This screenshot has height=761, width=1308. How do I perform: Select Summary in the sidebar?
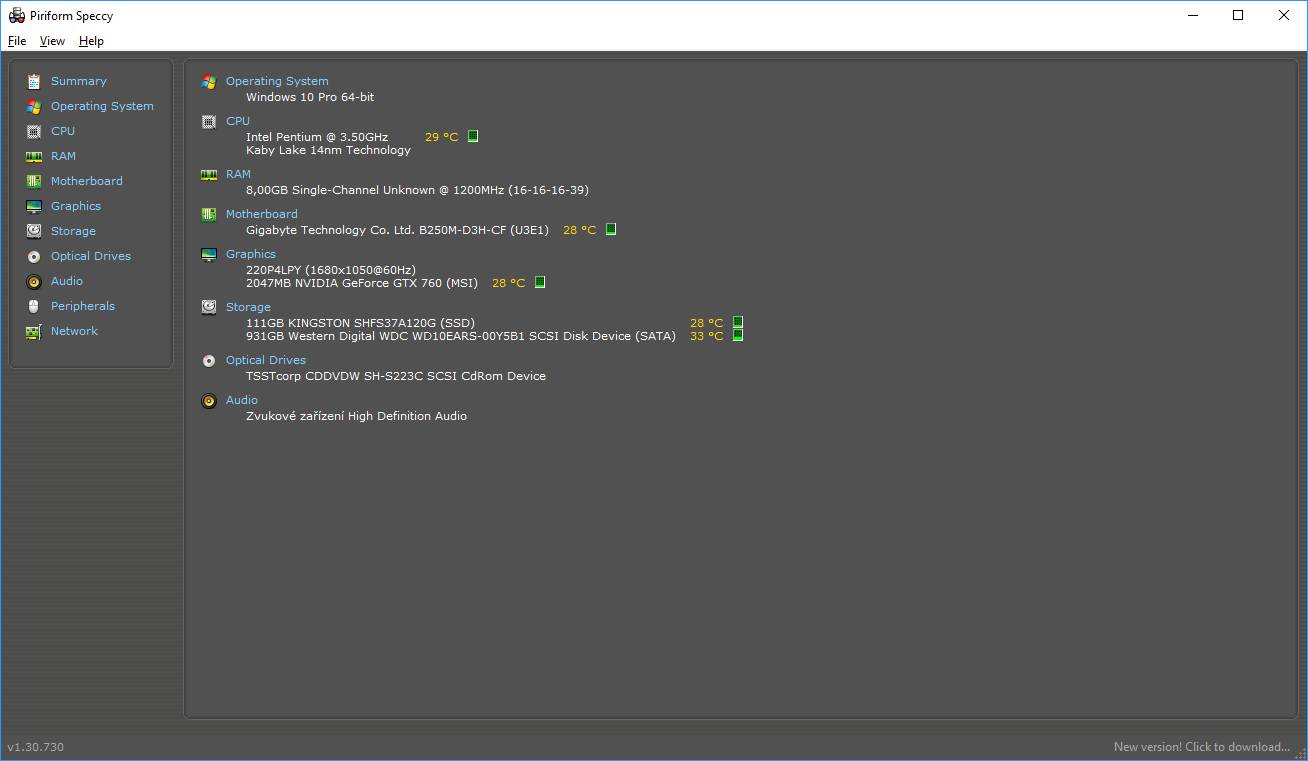[79, 81]
